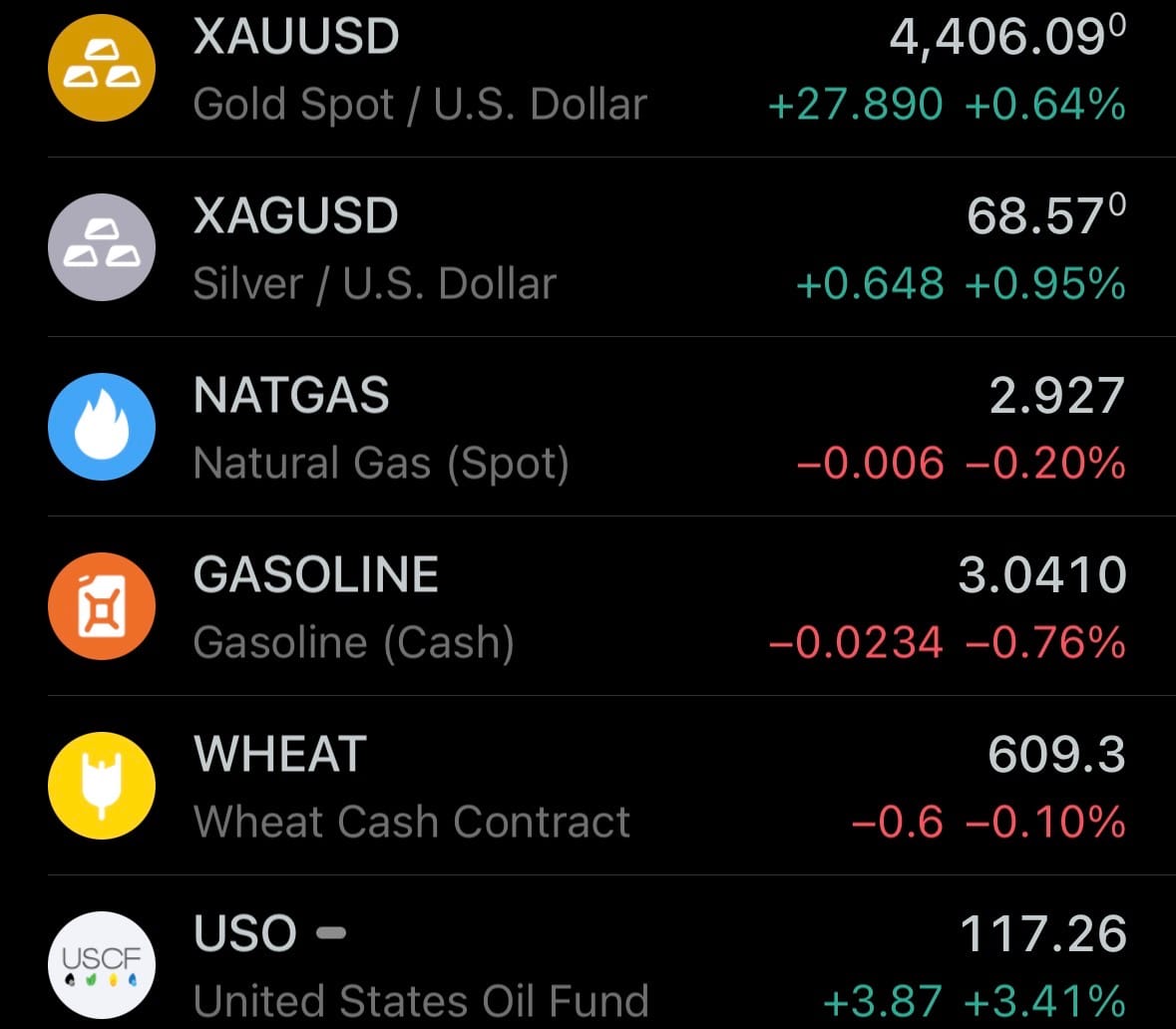
Task: Click USO price 117.26
Action: (x=1042, y=934)
